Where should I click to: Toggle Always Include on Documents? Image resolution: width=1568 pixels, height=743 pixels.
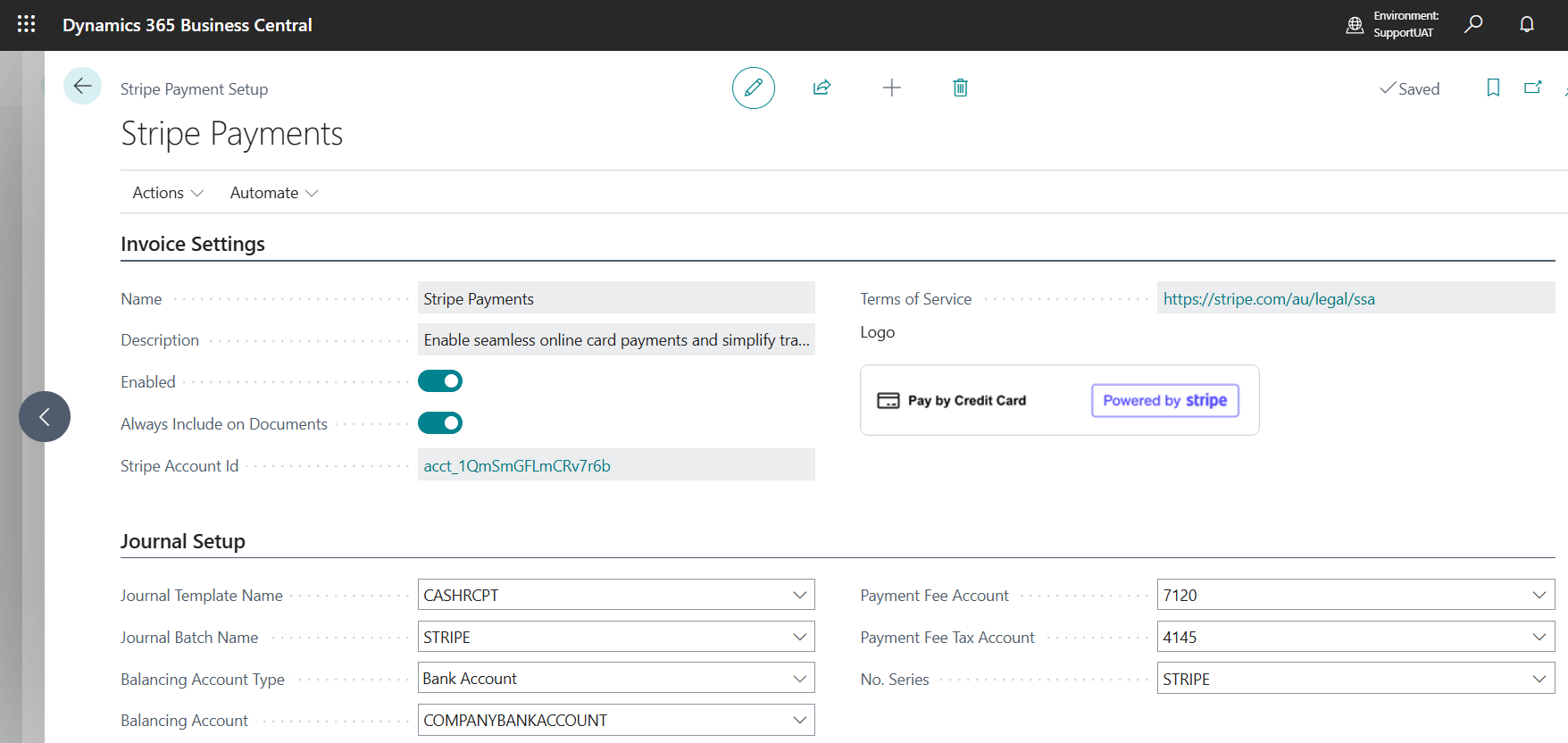click(x=440, y=422)
